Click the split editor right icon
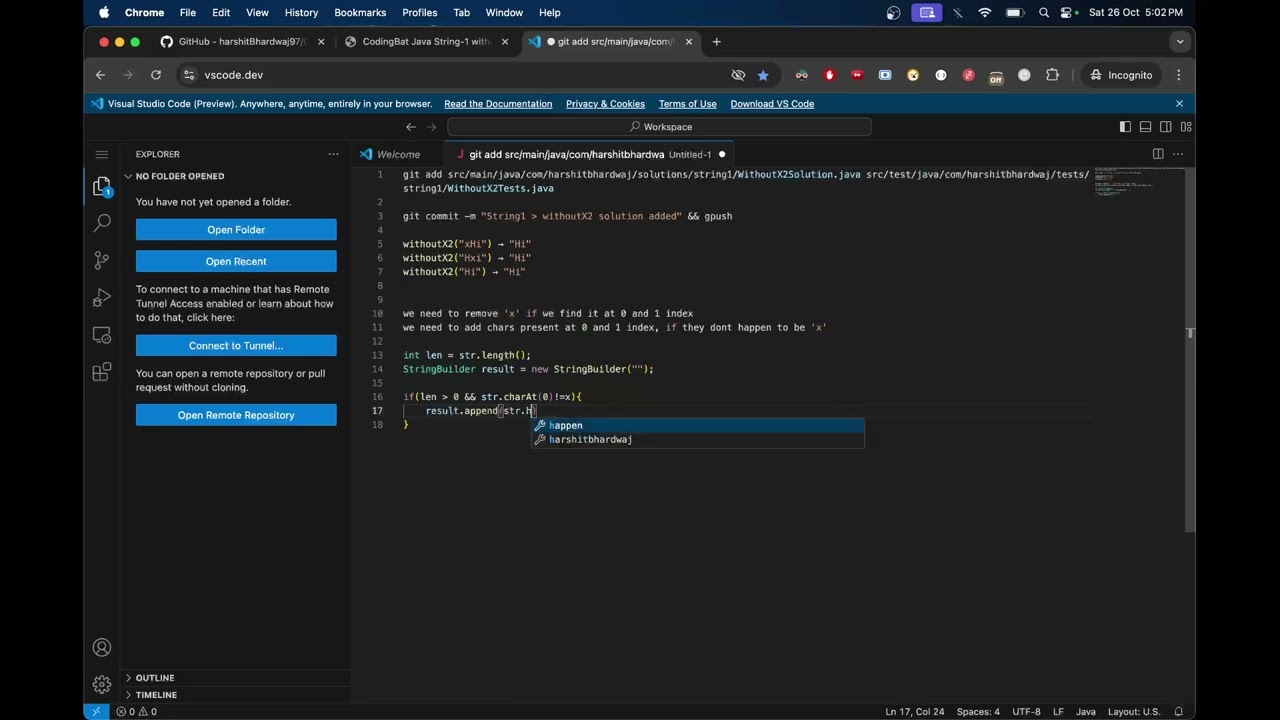 click(1158, 154)
